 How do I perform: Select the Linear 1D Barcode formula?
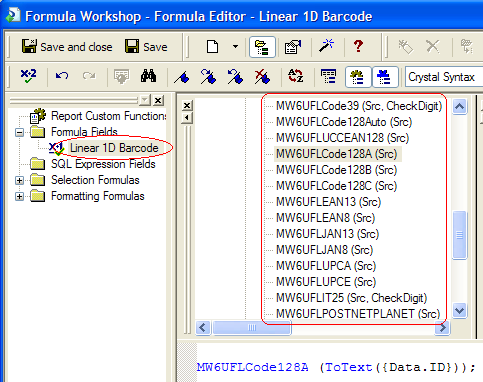(114, 148)
